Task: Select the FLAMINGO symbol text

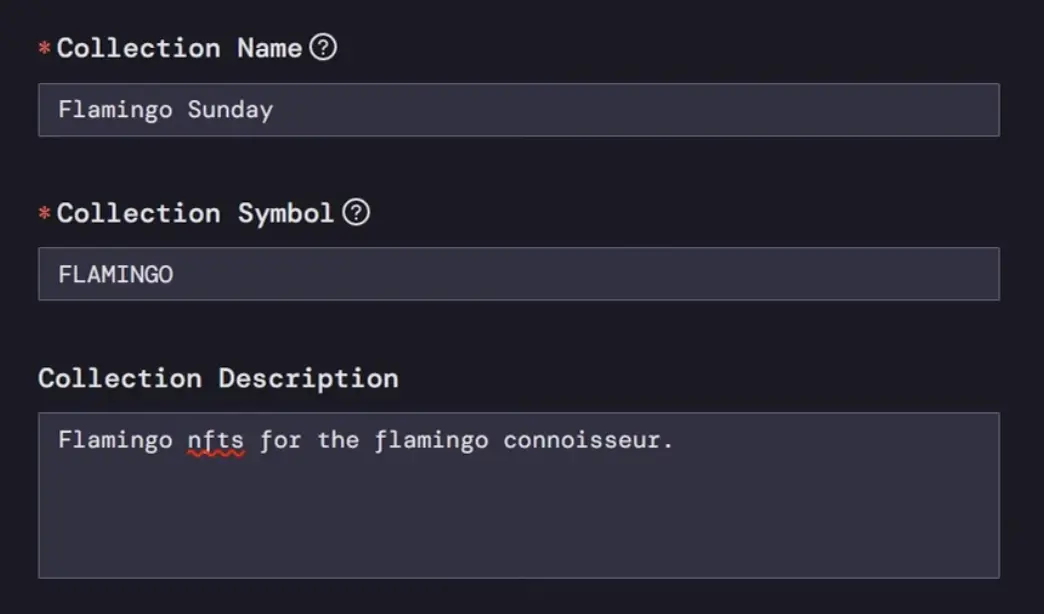Action: click(116, 273)
